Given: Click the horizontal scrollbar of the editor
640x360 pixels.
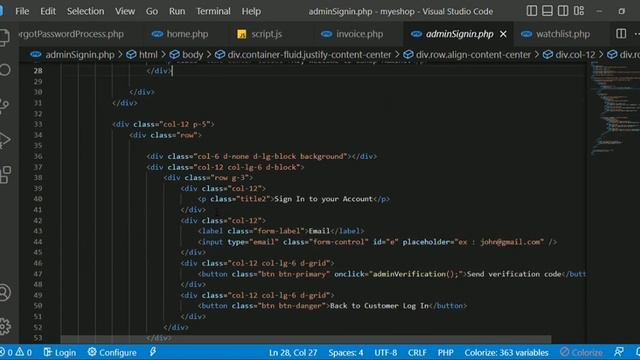Looking at the screenshot, I should tap(306, 339).
